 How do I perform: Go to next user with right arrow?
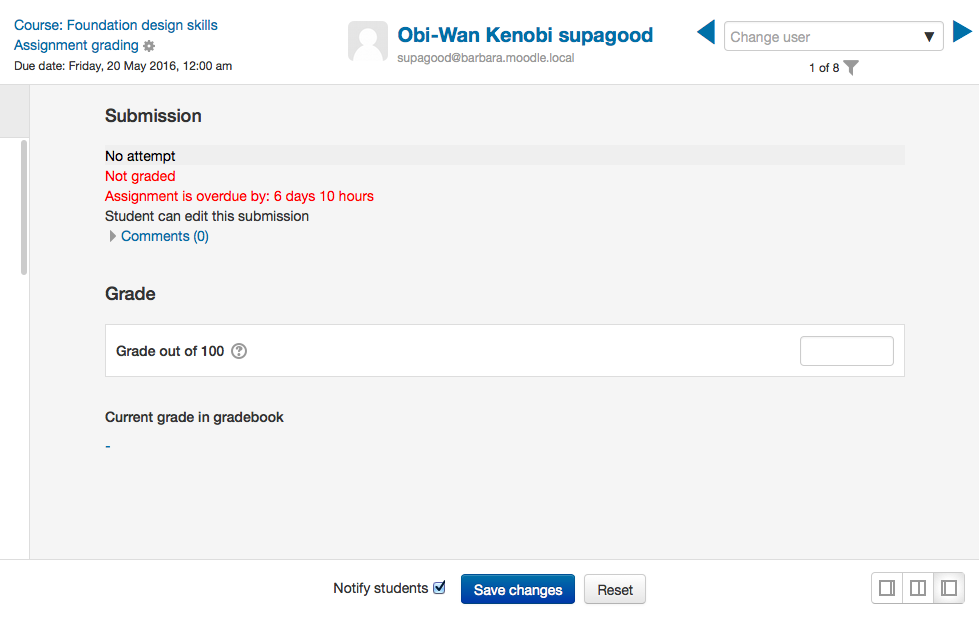pos(962,31)
